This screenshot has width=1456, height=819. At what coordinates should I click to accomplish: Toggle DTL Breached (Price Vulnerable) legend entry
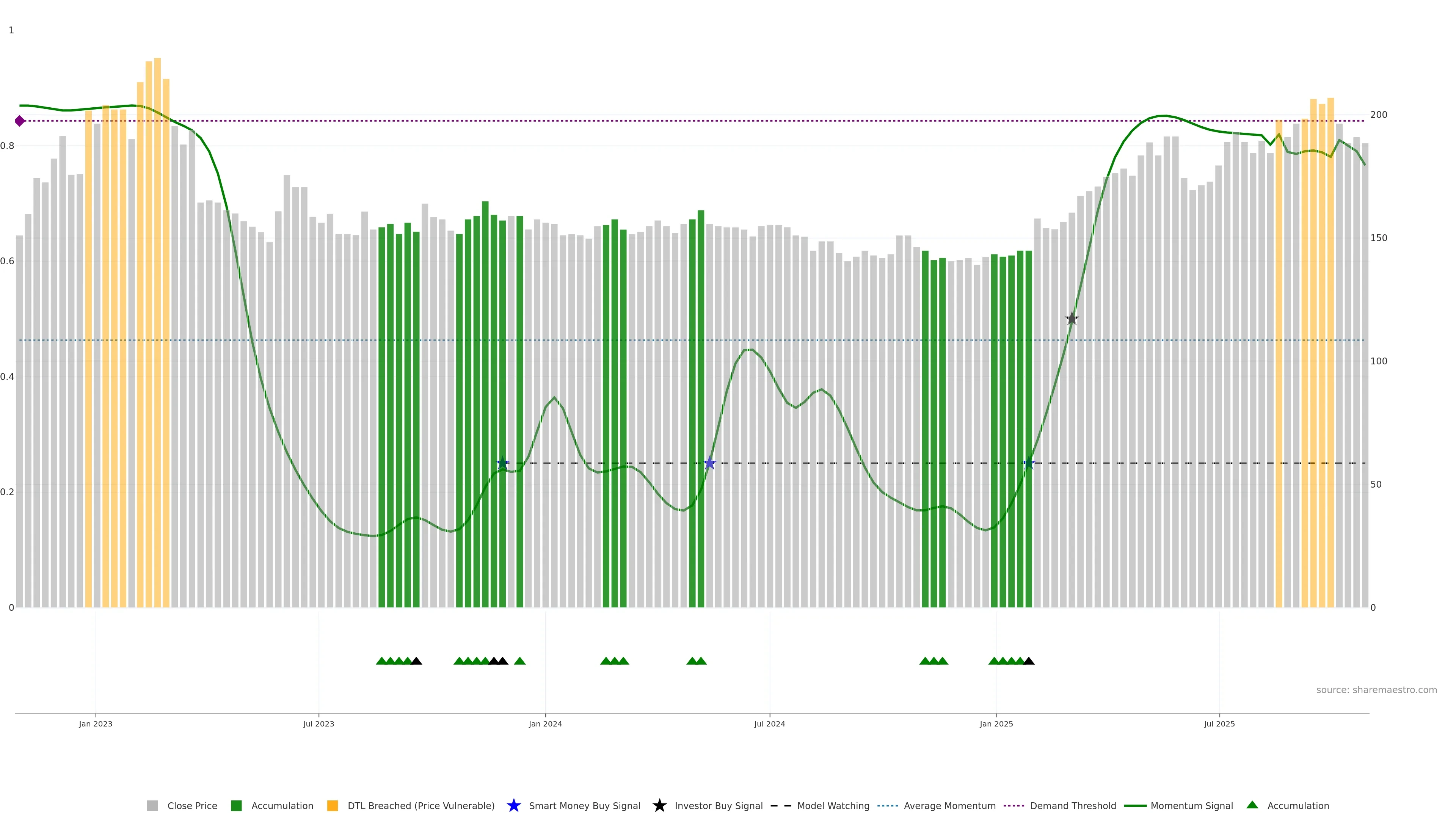pos(420,806)
